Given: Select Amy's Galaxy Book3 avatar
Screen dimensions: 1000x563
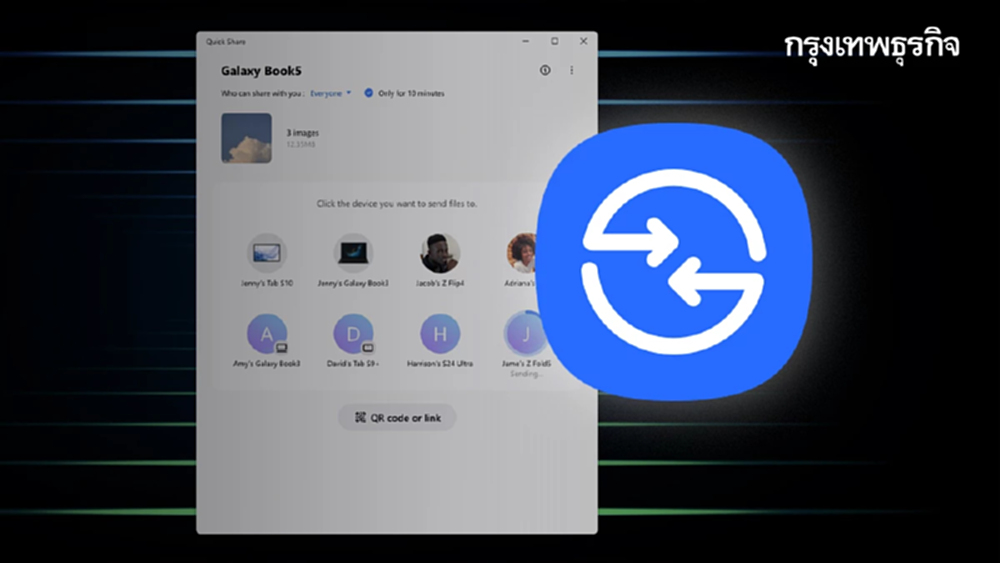Looking at the screenshot, I should pos(267,333).
